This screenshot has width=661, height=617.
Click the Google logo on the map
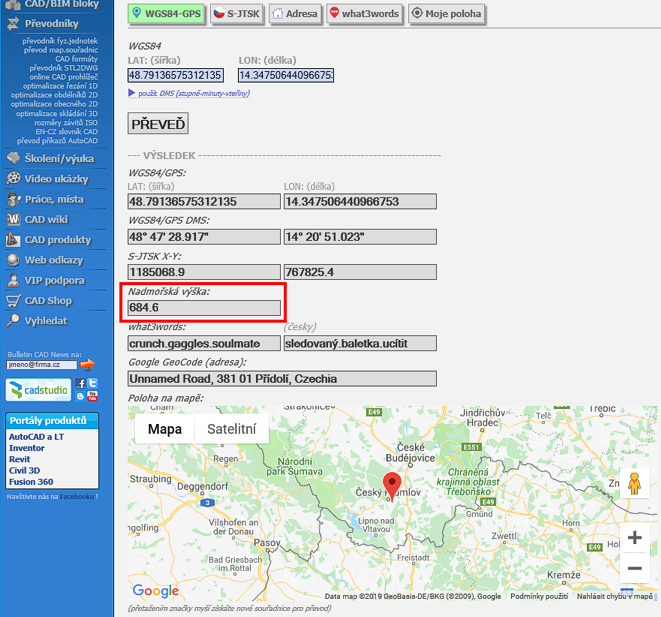click(156, 590)
